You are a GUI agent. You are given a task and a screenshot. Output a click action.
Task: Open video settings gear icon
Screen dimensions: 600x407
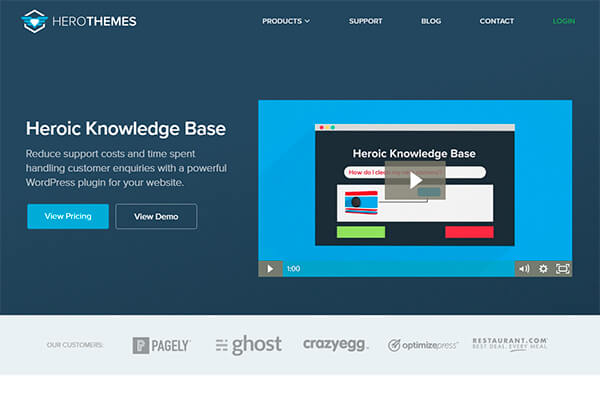pos(543,269)
